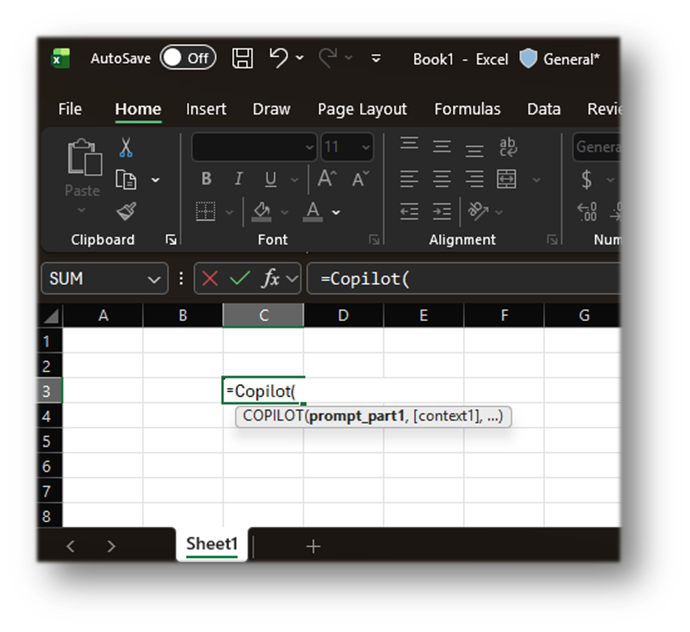Select the Home ribbon tab

[x=138, y=109]
